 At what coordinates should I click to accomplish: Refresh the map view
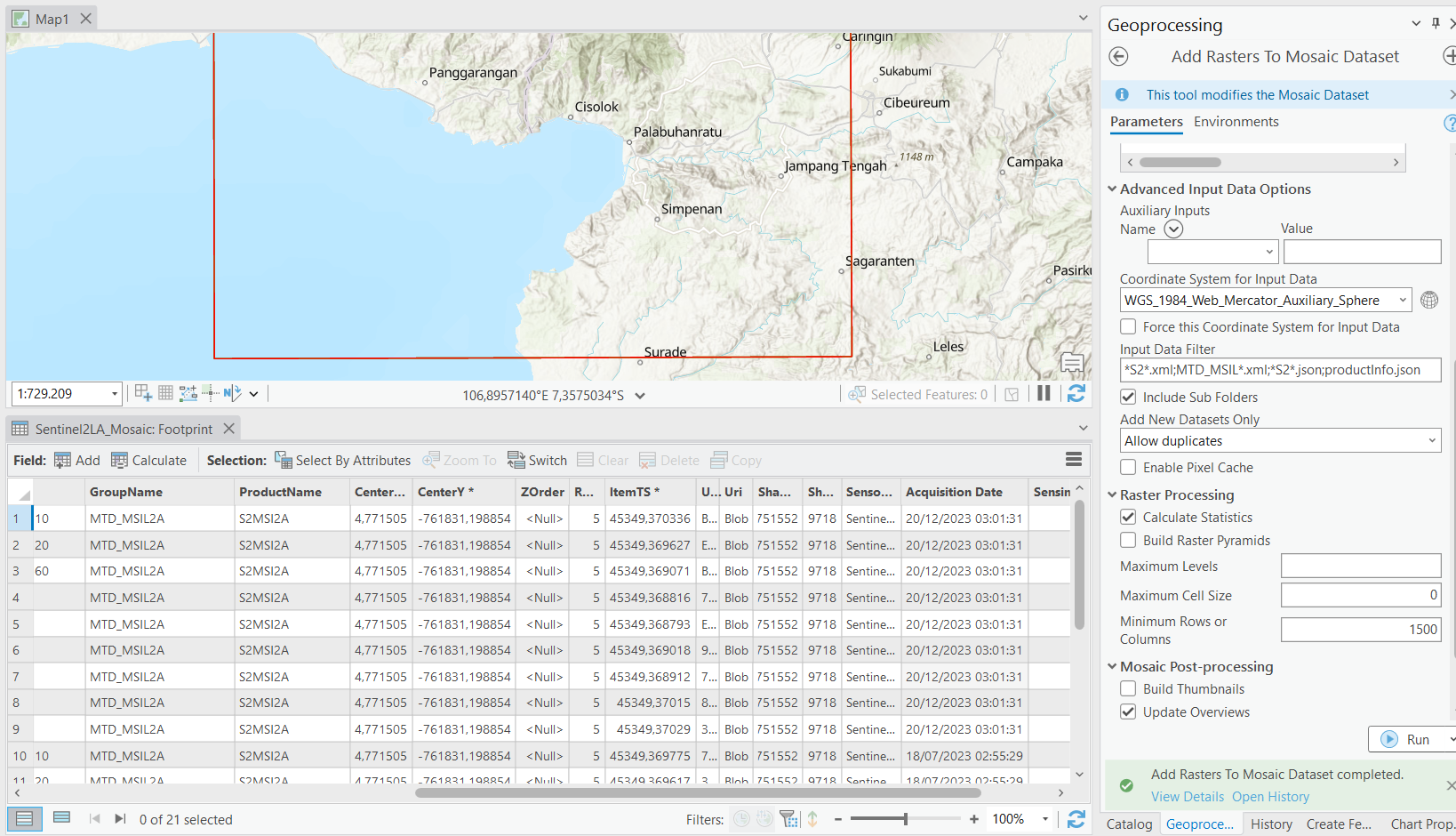[x=1076, y=394]
